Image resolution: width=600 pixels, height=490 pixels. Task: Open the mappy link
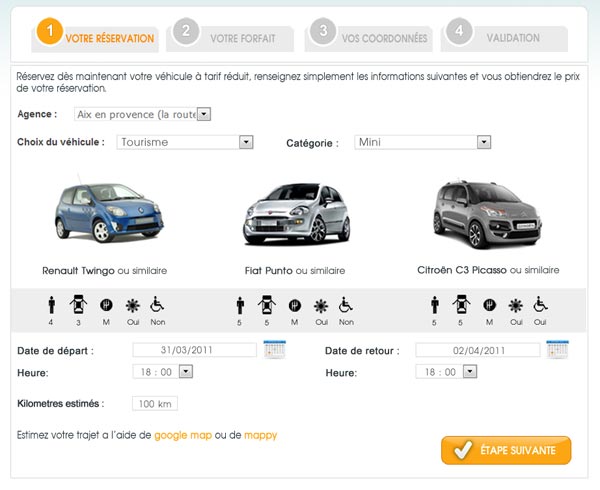click(260, 435)
